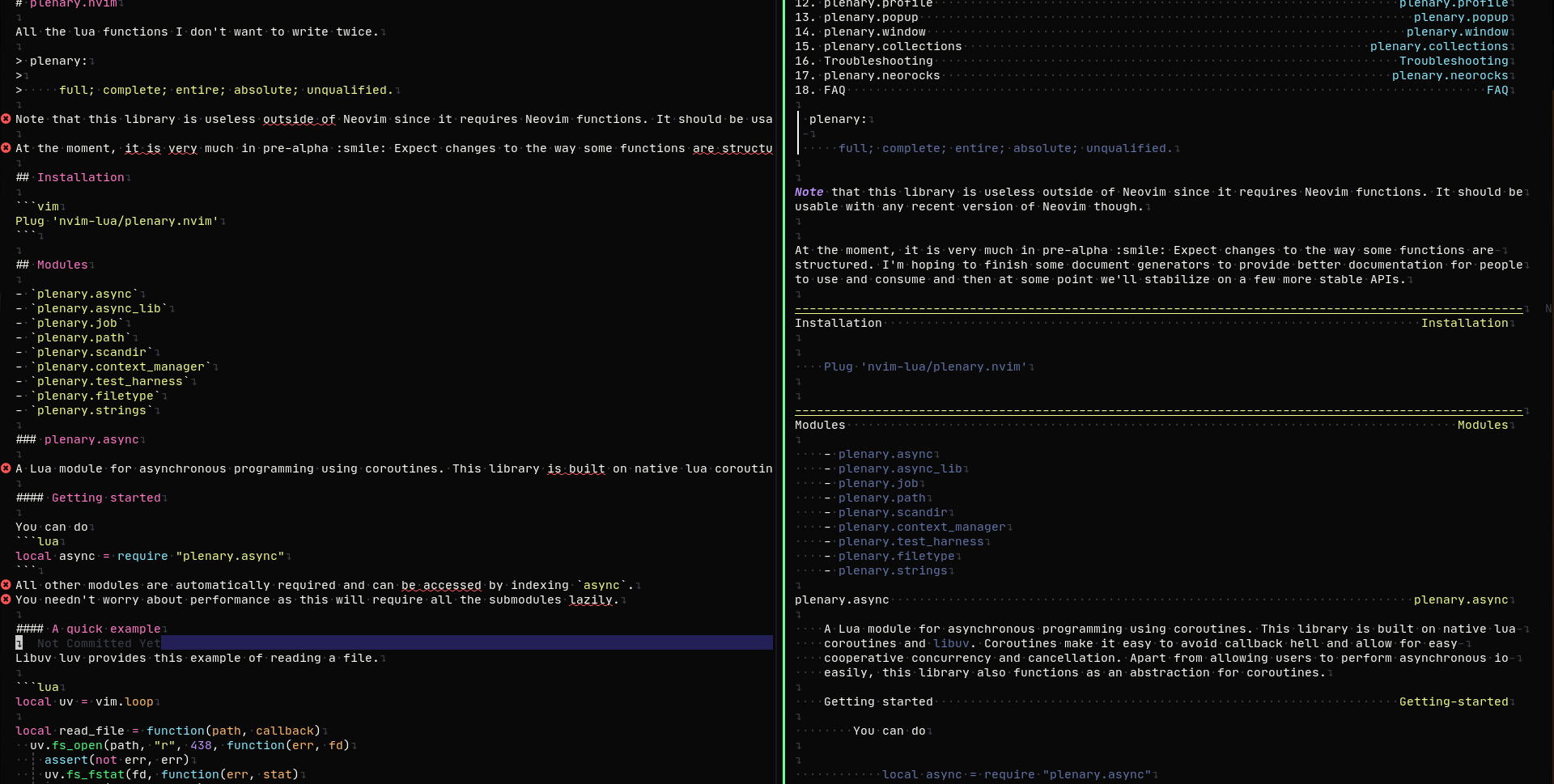The image size is (1554, 784).
Task: Click error sign beside "You needn't worry" line
Action: (6, 600)
